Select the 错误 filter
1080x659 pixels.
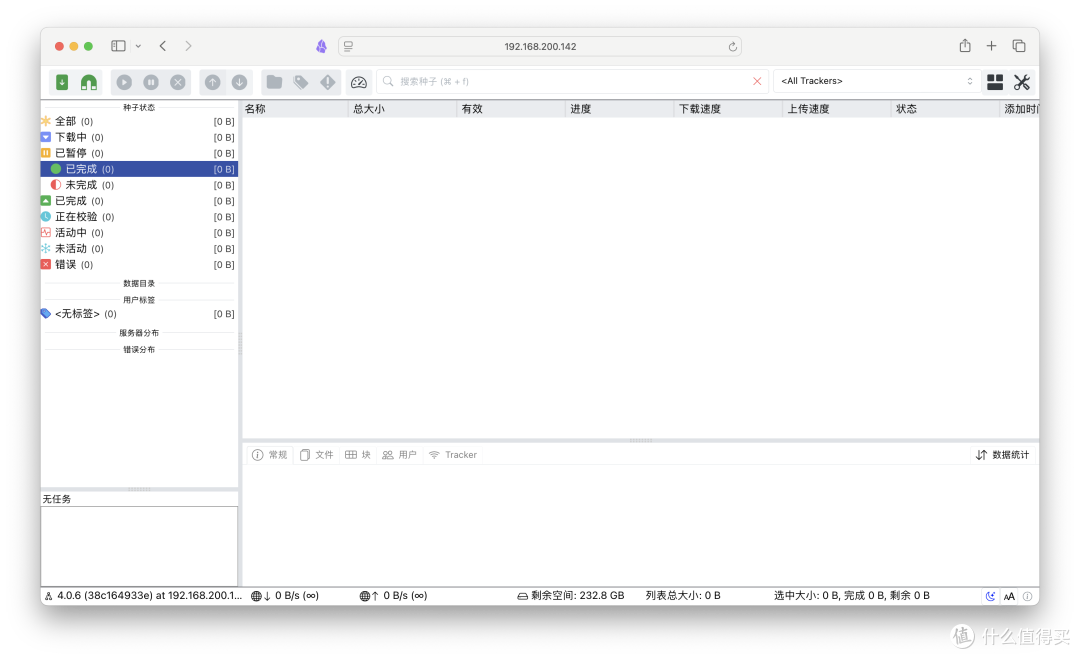coord(138,264)
